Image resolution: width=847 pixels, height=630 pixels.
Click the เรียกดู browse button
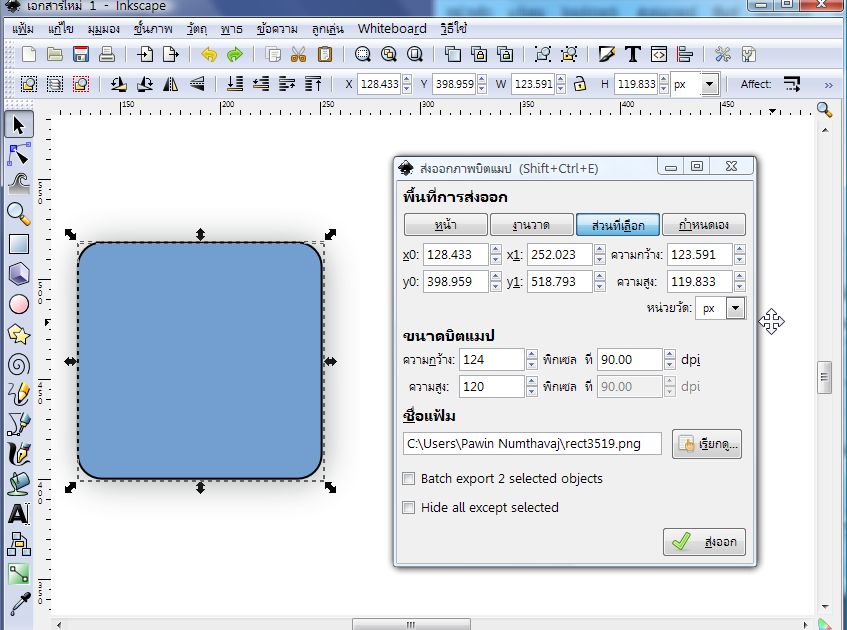point(707,444)
